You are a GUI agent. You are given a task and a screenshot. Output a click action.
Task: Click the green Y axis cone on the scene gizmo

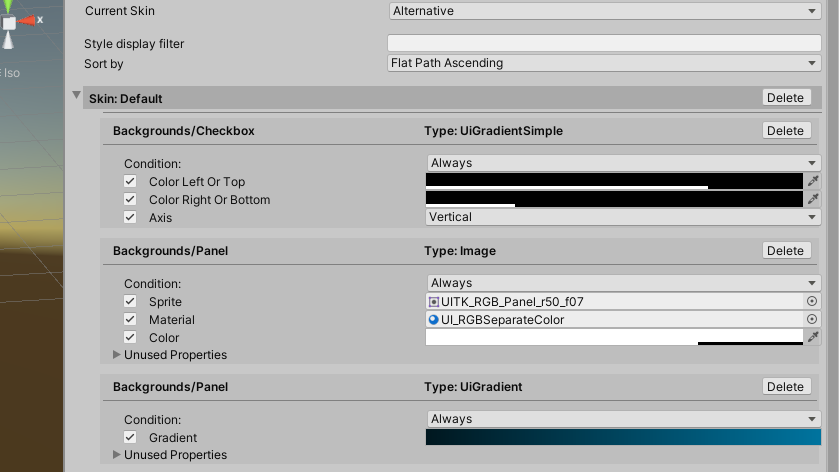pyautogui.click(x=9, y=4)
